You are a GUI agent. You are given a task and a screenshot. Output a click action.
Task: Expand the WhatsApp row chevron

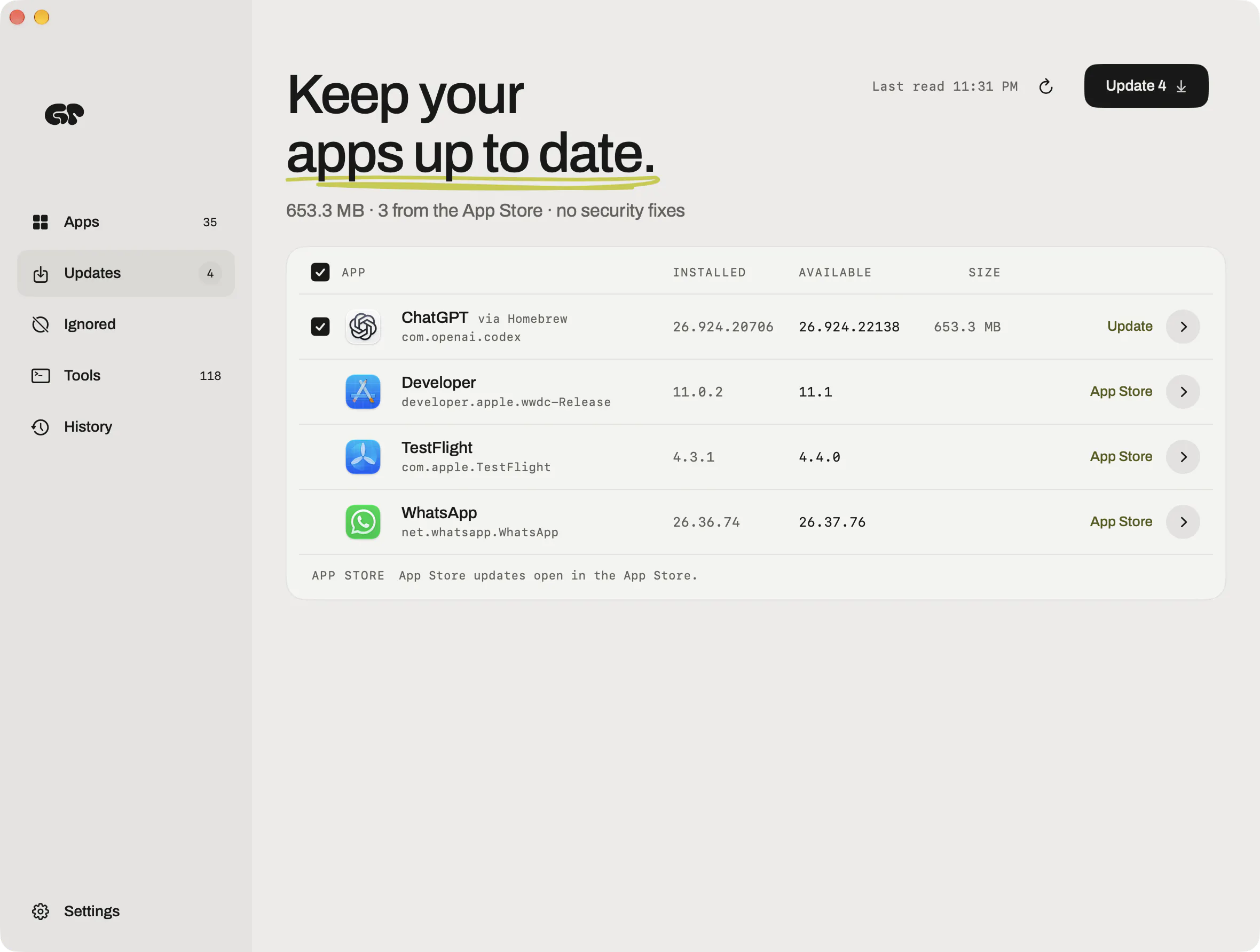click(x=1183, y=522)
